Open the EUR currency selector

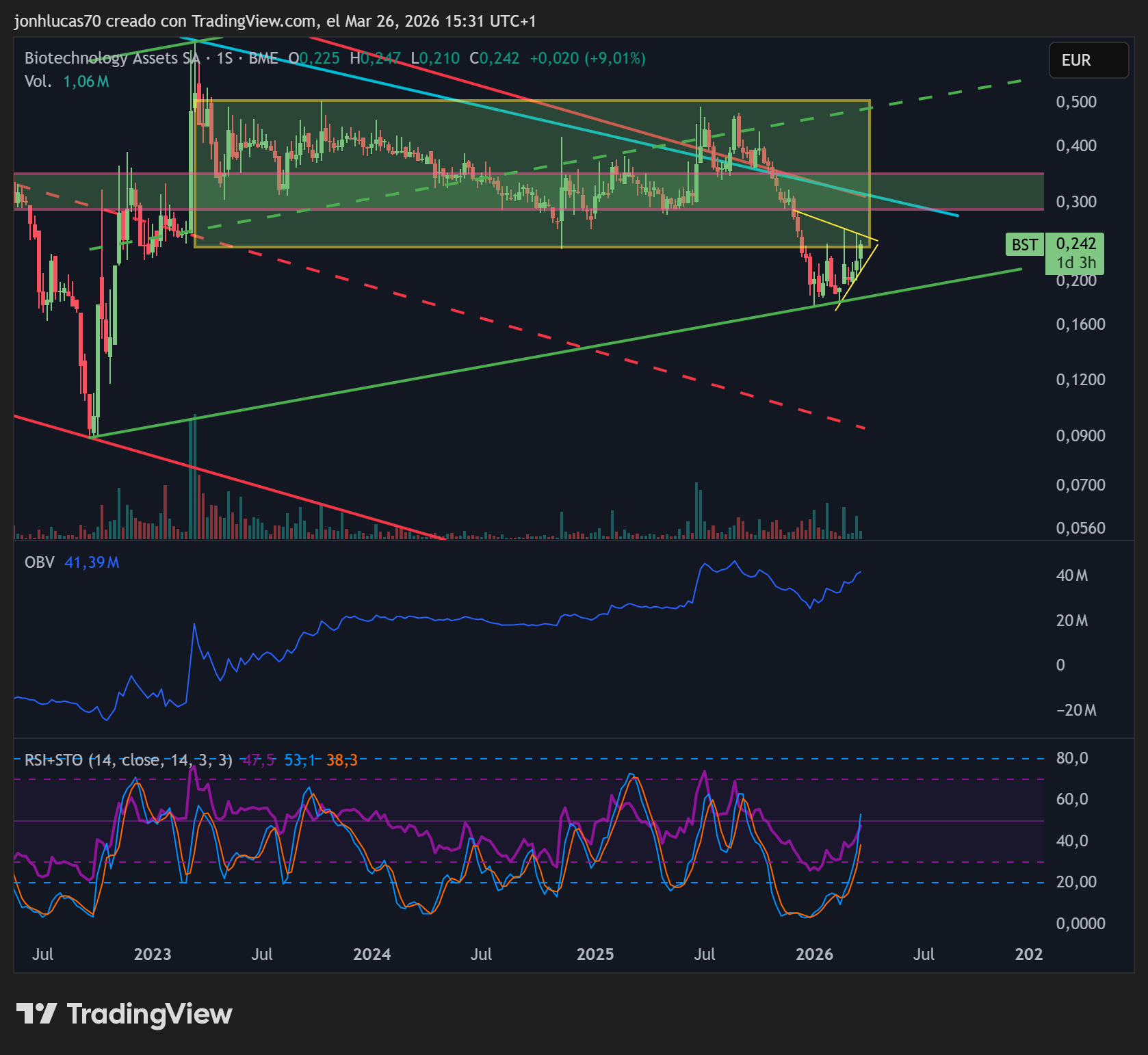(1088, 60)
